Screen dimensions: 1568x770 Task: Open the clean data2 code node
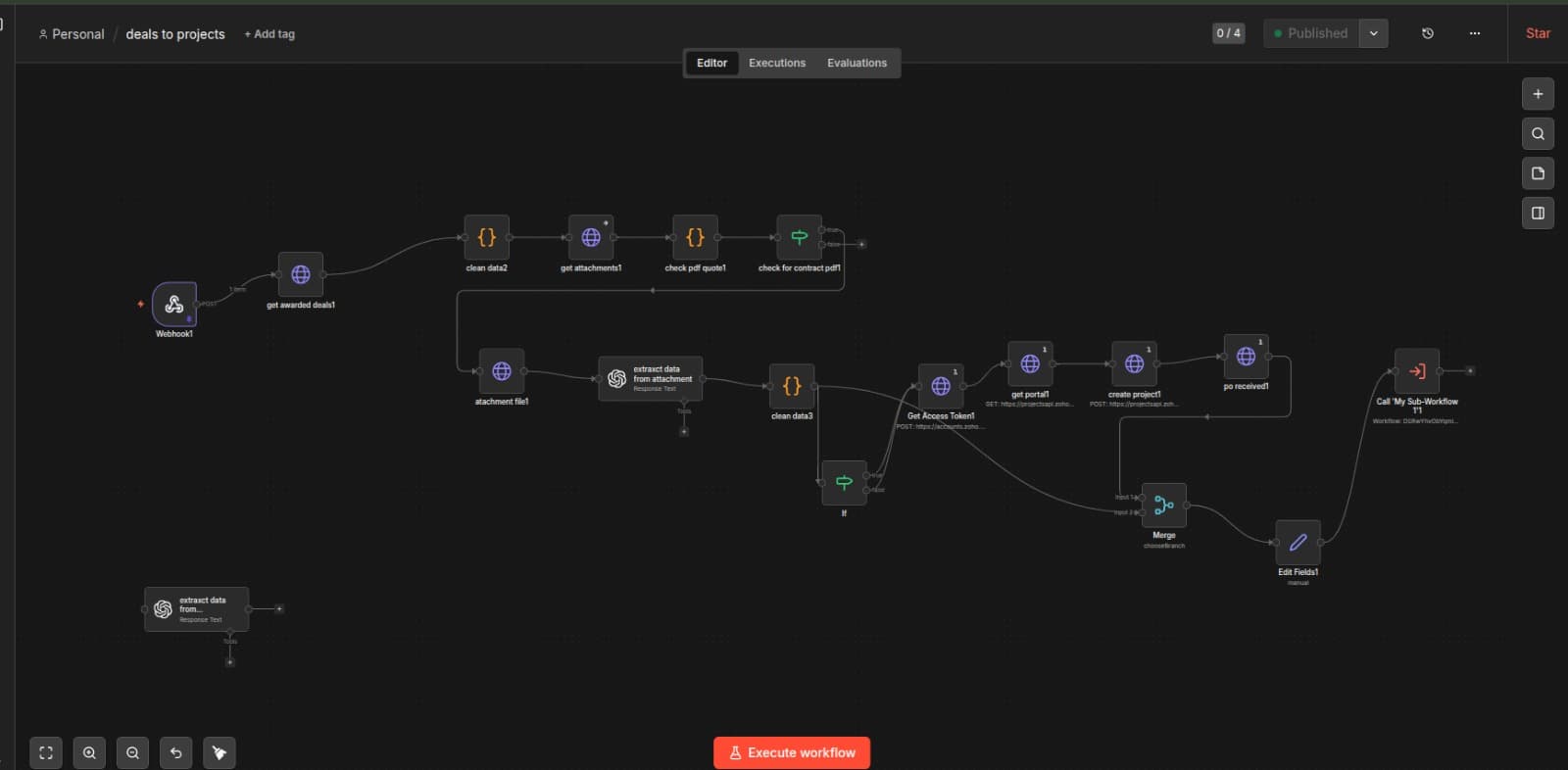pos(486,237)
